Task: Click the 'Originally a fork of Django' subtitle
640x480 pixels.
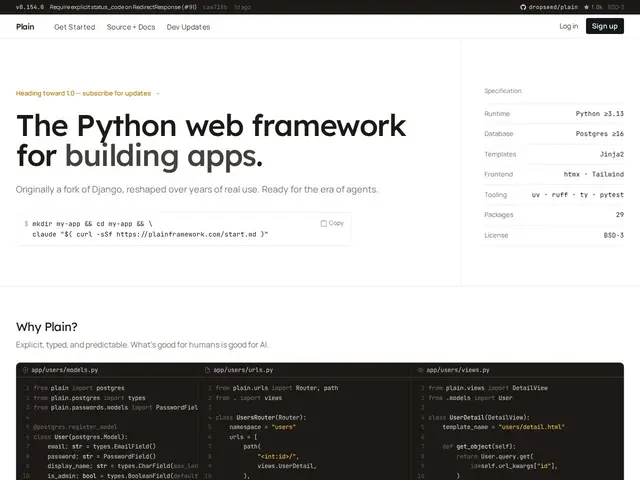Action: coord(197,189)
